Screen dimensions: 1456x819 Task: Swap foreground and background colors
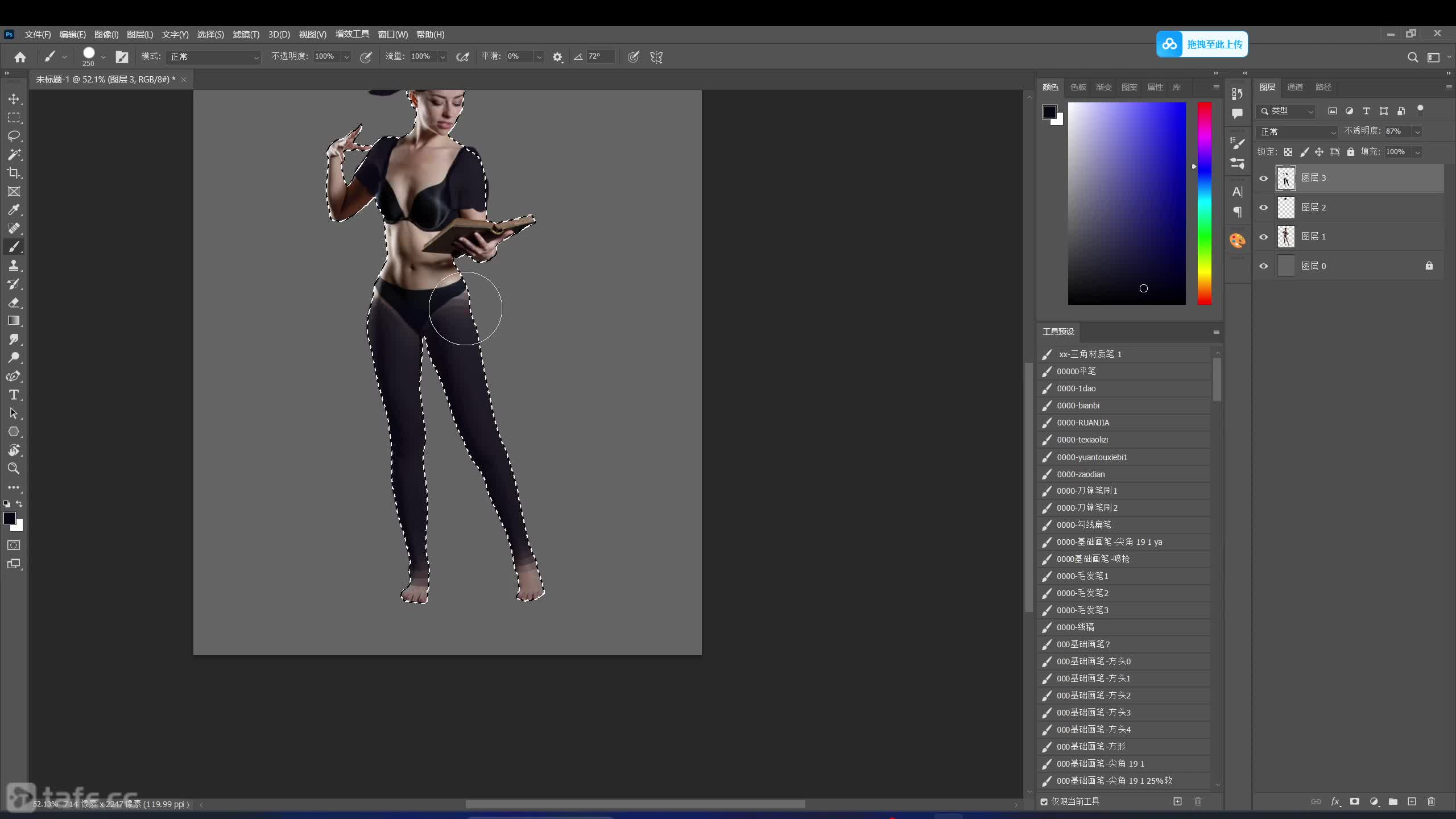coord(19,504)
